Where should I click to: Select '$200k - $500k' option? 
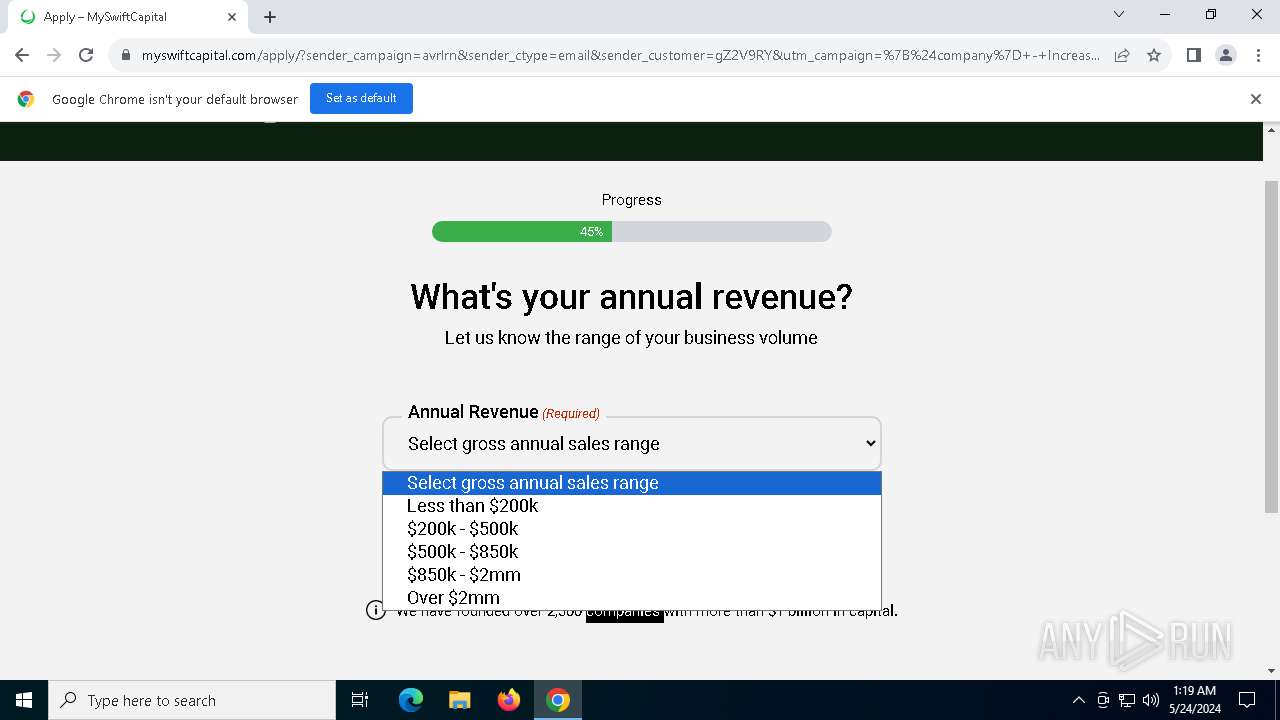[x=632, y=529]
